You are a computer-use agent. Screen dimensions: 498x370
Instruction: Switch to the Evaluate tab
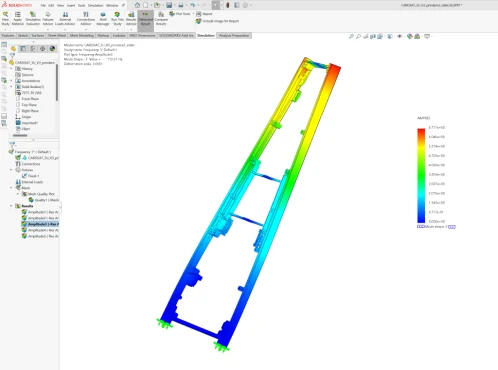pos(119,35)
